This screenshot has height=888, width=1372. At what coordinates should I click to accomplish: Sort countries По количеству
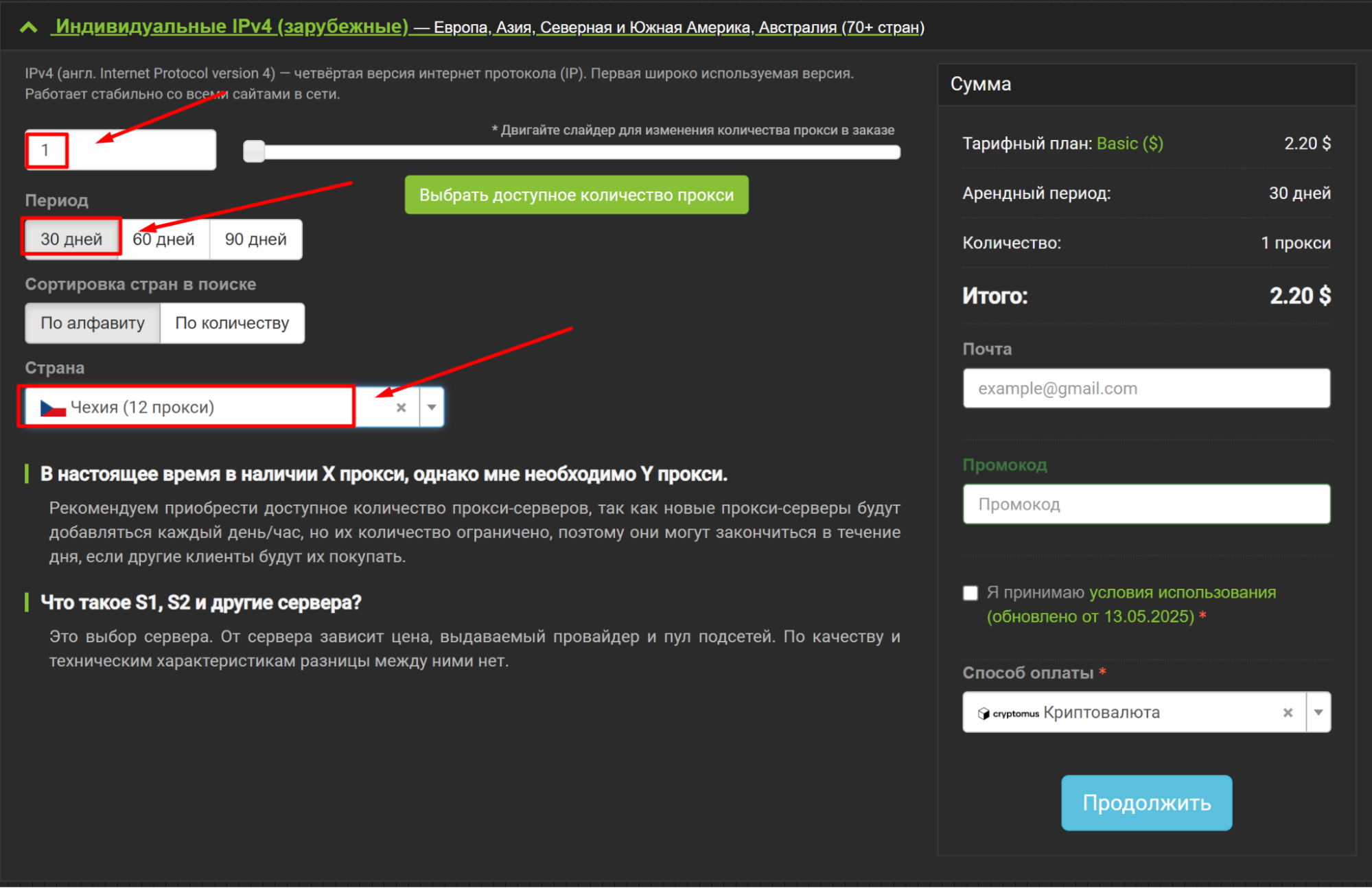[x=232, y=323]
